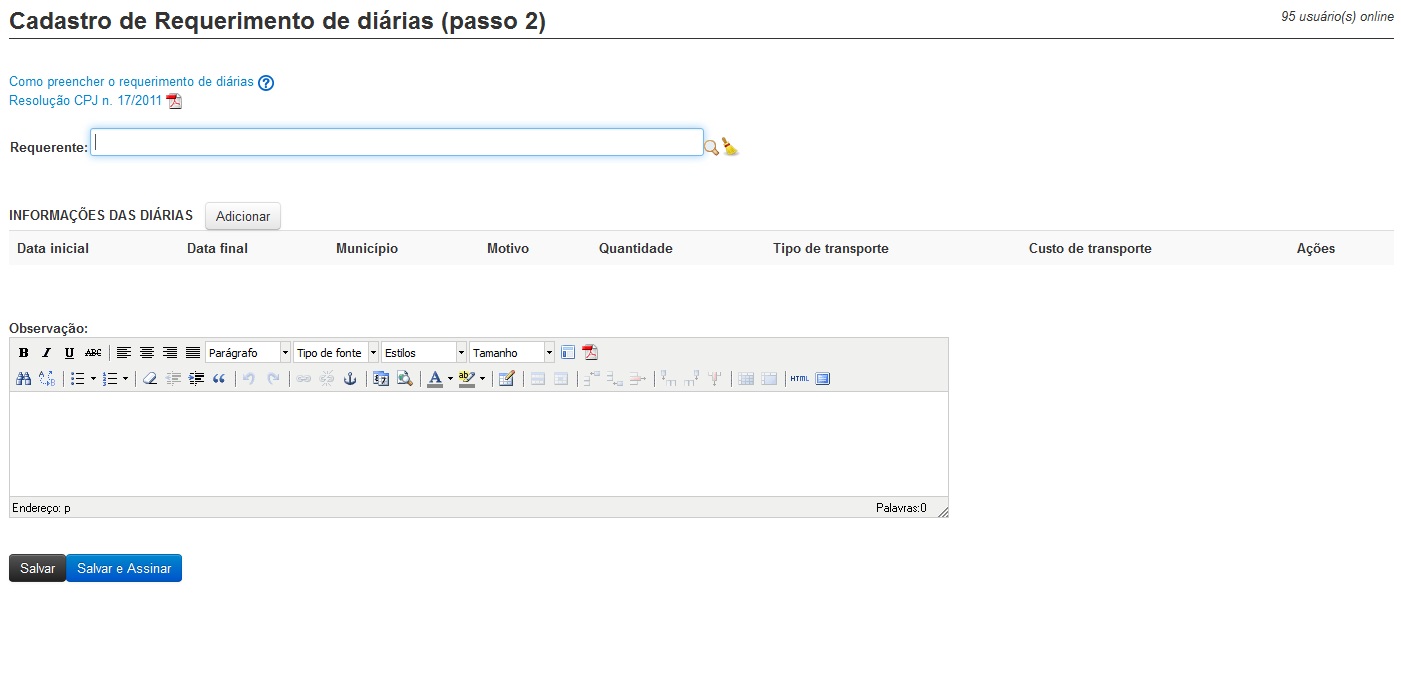Open the Tamanho font size dropdown
Image resolution: width=1401 pixels, height=682 pixels.
[x=512, y=353]
